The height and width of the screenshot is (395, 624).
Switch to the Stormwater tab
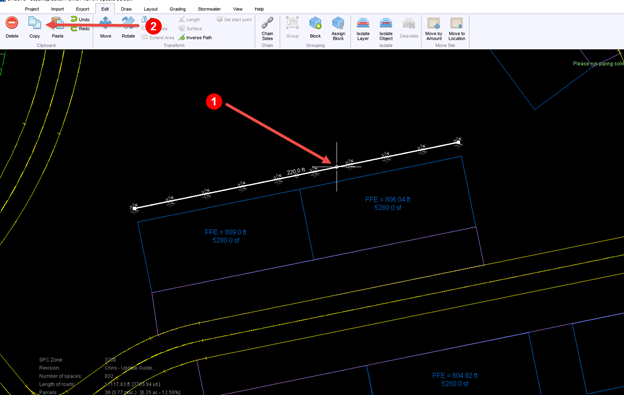tap(209, 9)
